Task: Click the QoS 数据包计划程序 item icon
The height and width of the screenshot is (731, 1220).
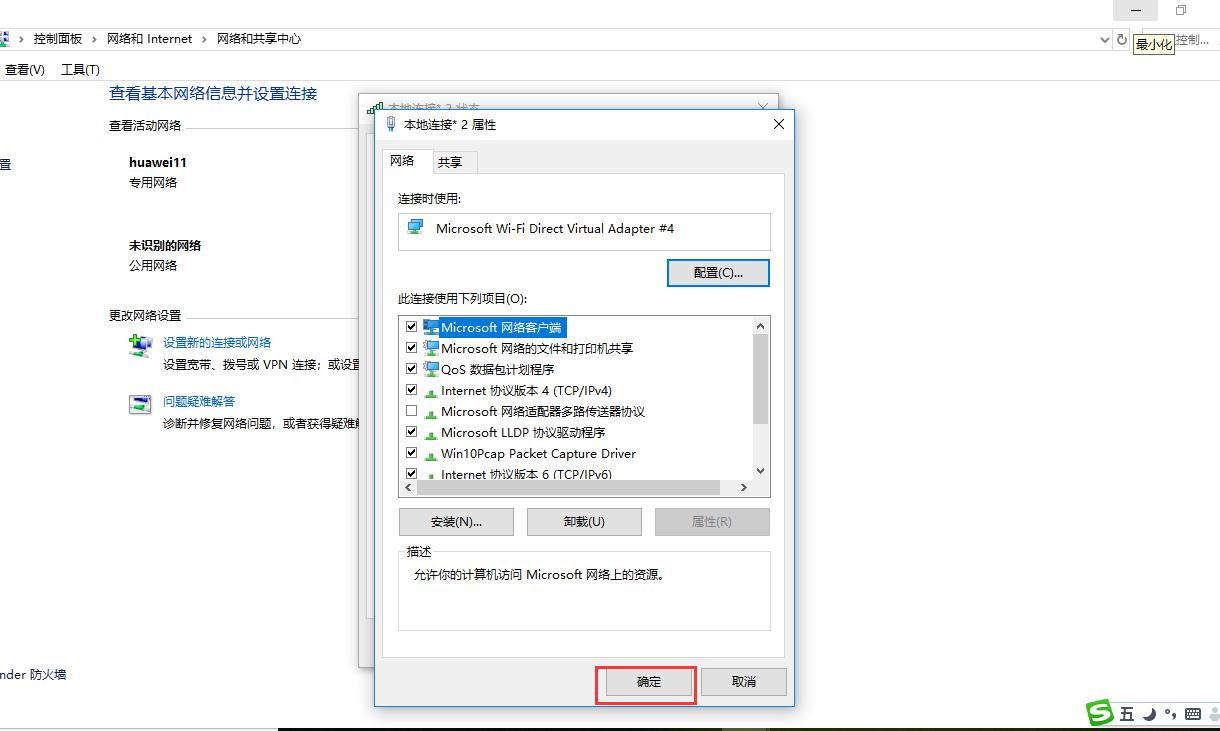Action: 431,369
